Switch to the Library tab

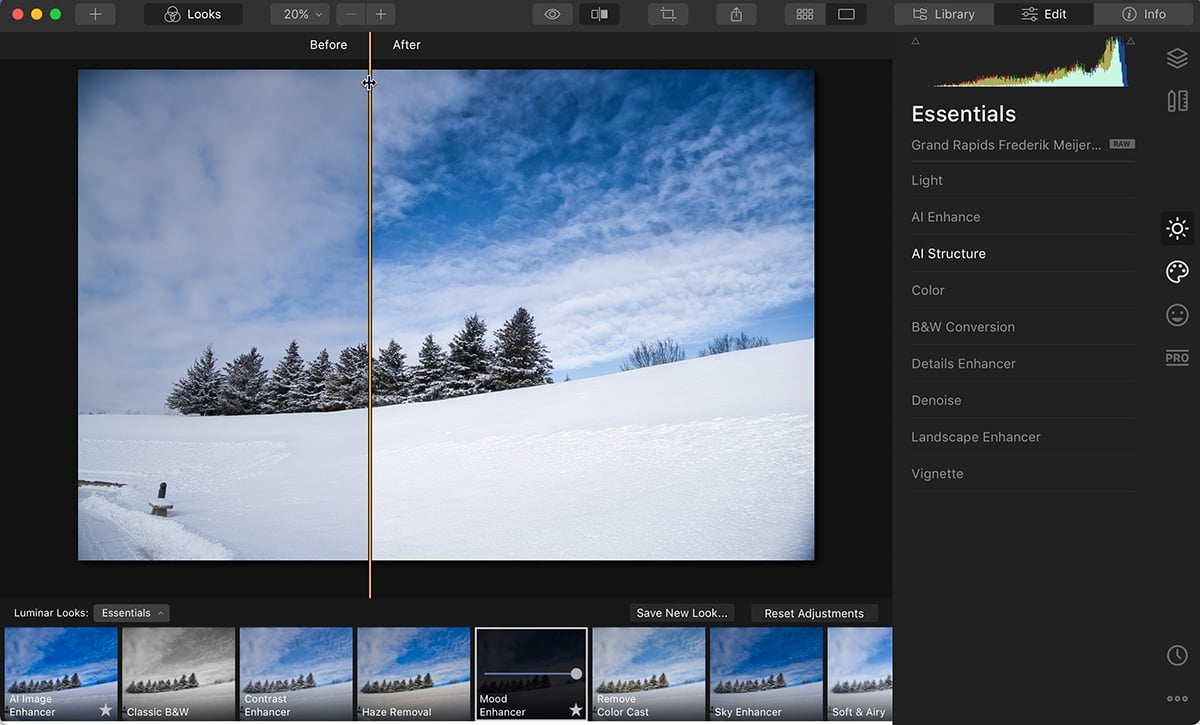pos(942,14)
